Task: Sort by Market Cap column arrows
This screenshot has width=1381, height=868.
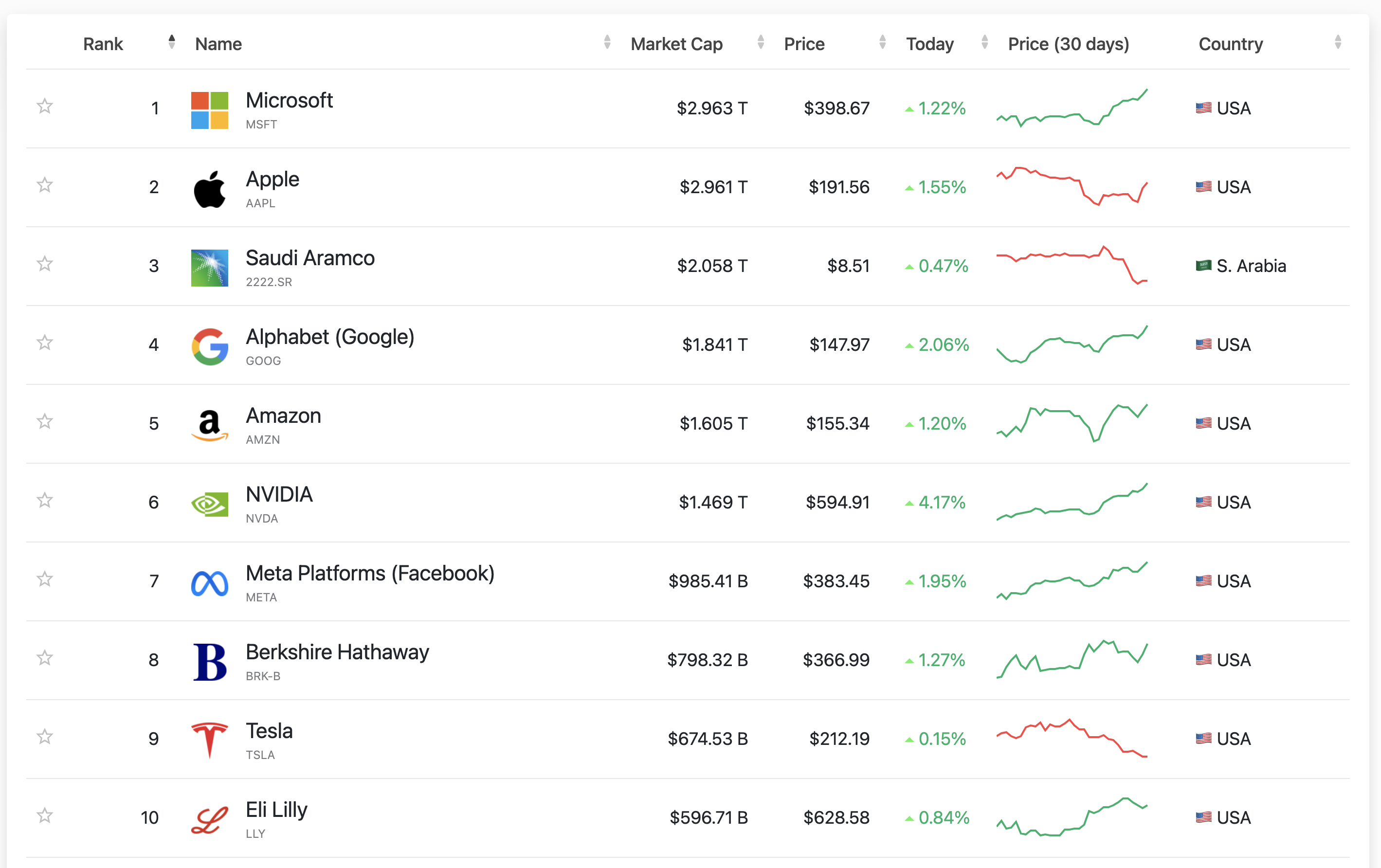Action: click(761, 42)
